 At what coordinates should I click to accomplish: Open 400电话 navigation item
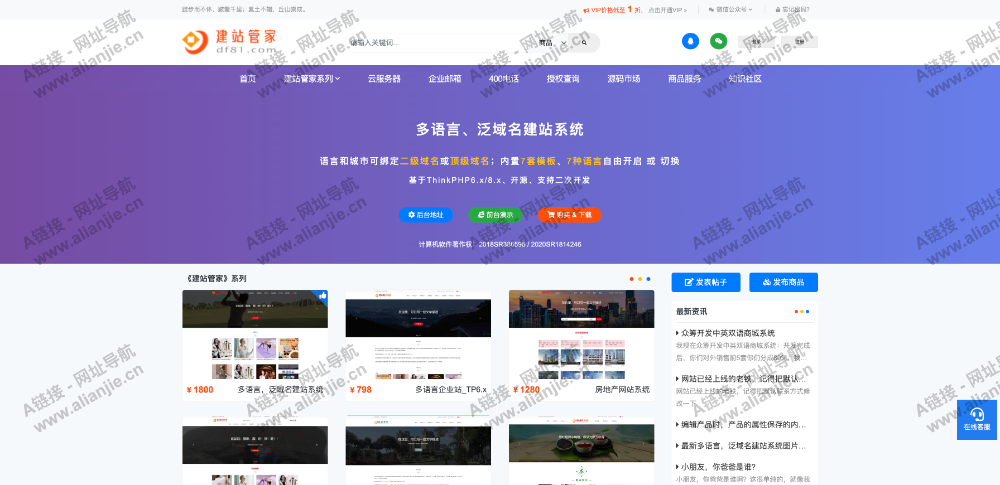tap(504, 78)
